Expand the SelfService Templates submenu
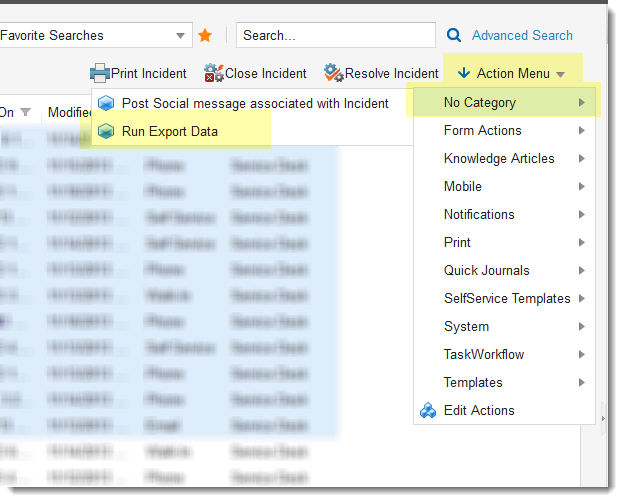Viewport: 623px width, 502px height. pyautogui.click(x=504, y=298)
